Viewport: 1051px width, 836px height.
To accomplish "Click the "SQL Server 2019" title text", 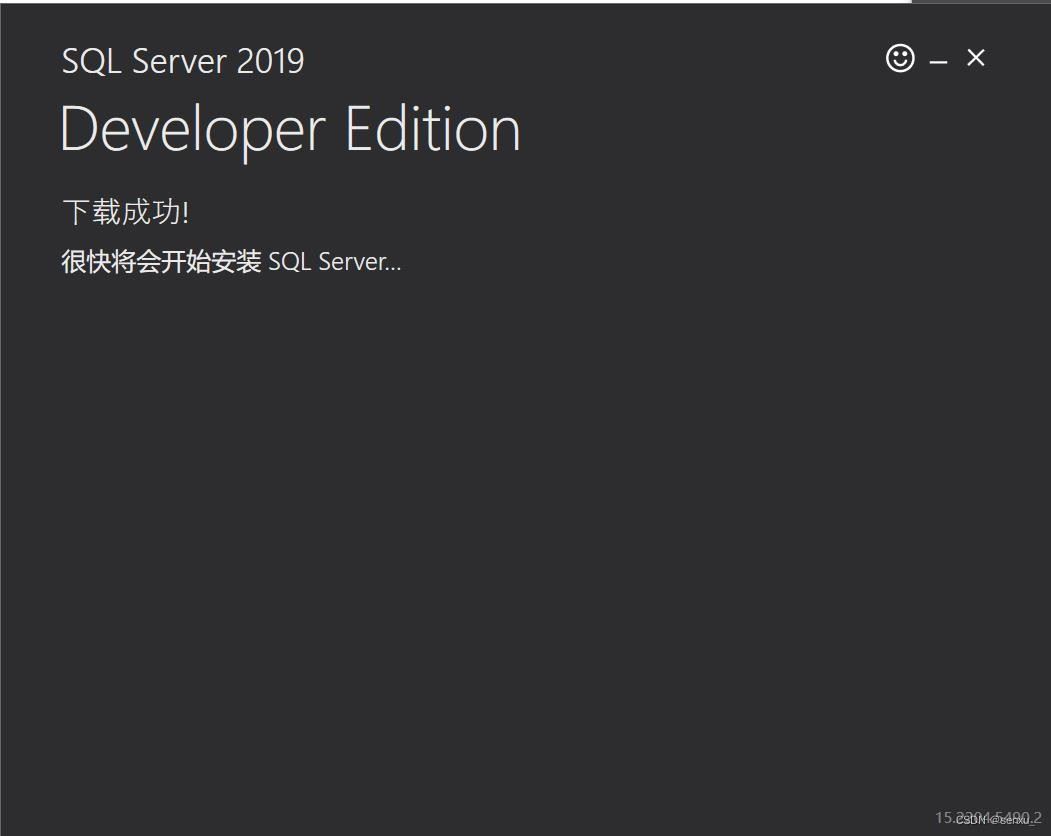I will [x=183, y=61].
